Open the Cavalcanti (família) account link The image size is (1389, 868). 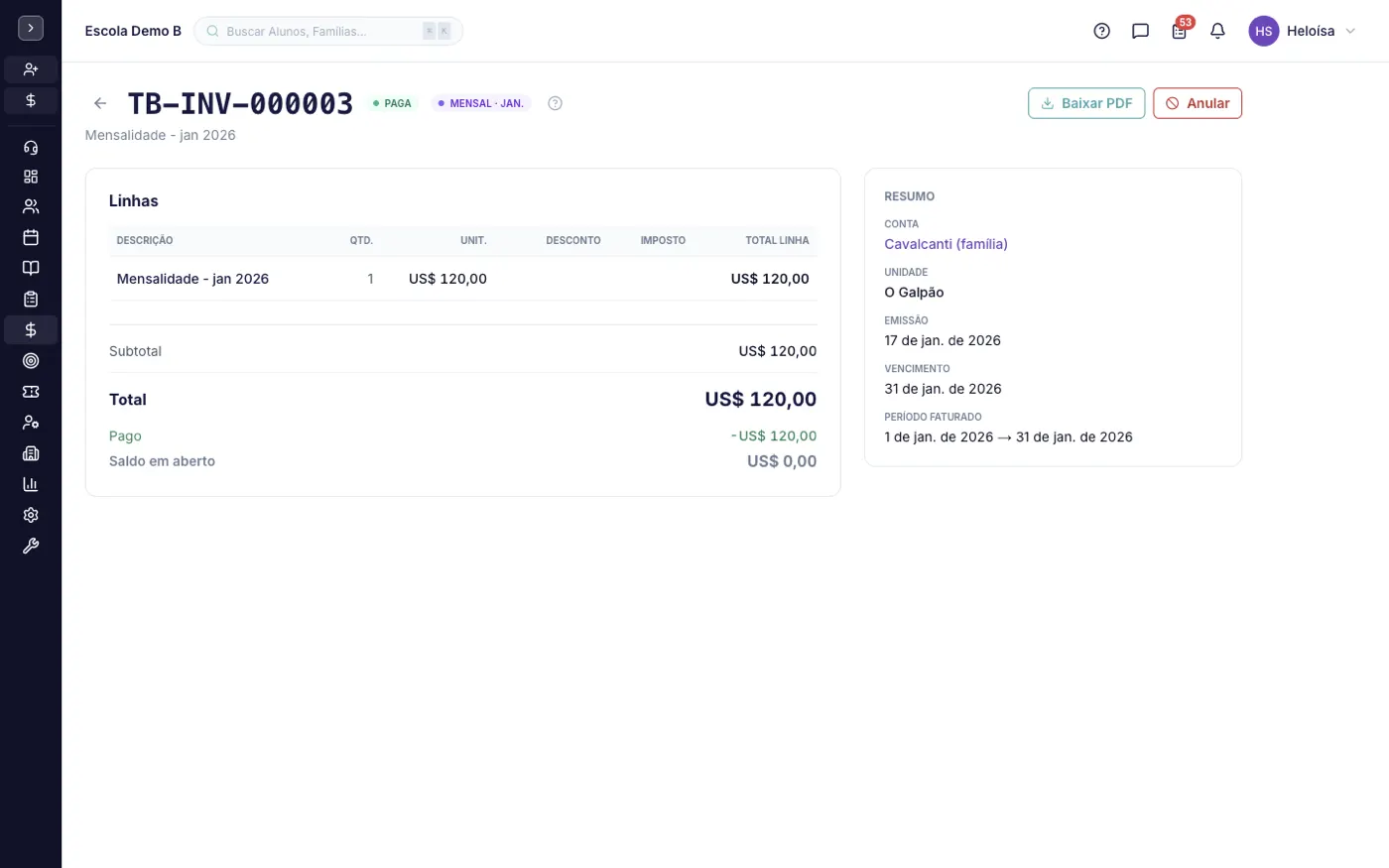click(946, 244)
